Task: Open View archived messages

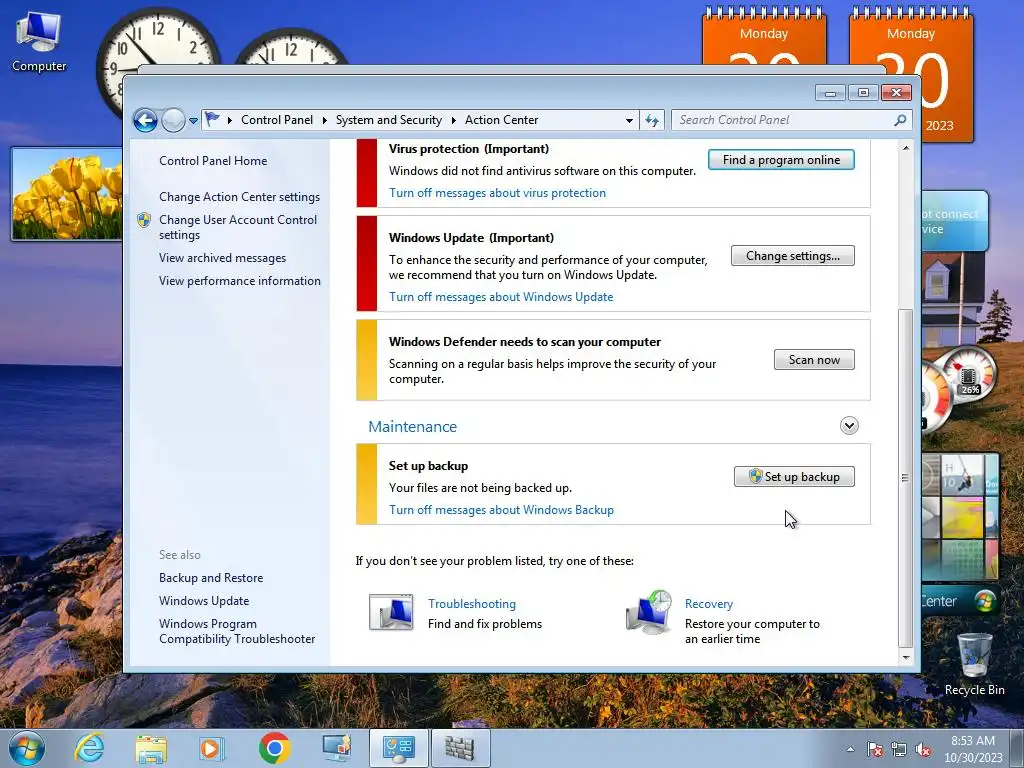Action: coord(223,258)
